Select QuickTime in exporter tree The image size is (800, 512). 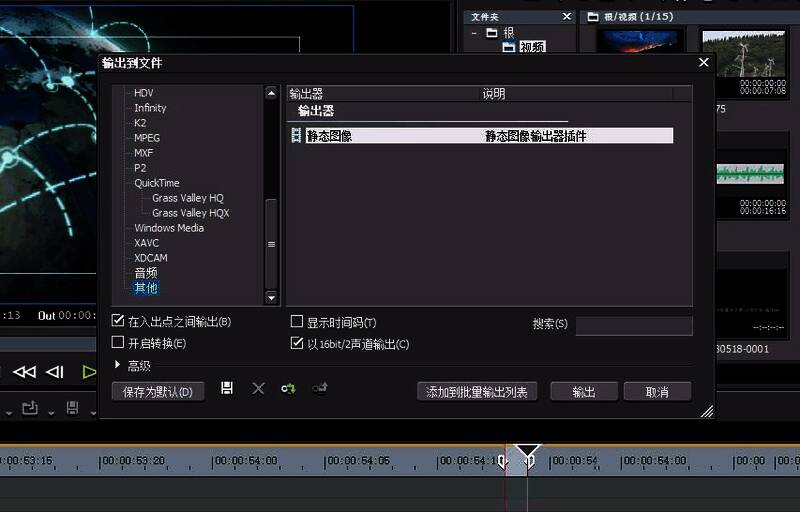coord(157,183)
